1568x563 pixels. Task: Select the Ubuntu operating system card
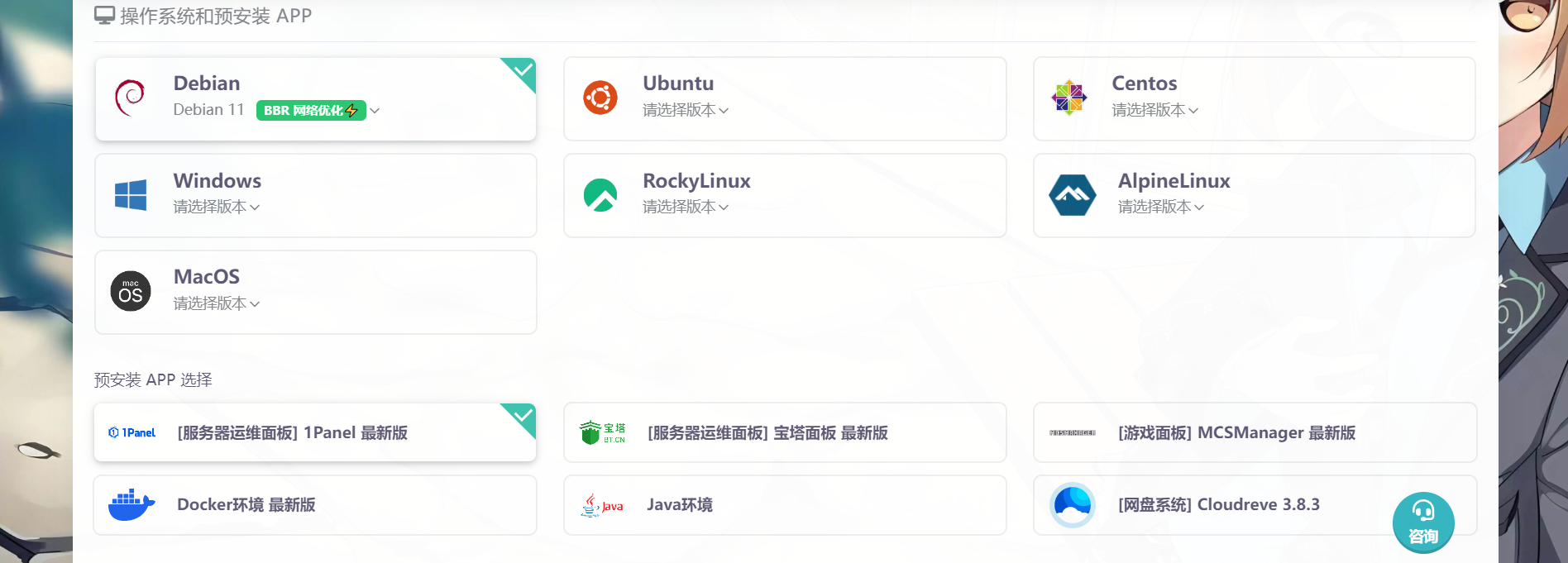785,98
